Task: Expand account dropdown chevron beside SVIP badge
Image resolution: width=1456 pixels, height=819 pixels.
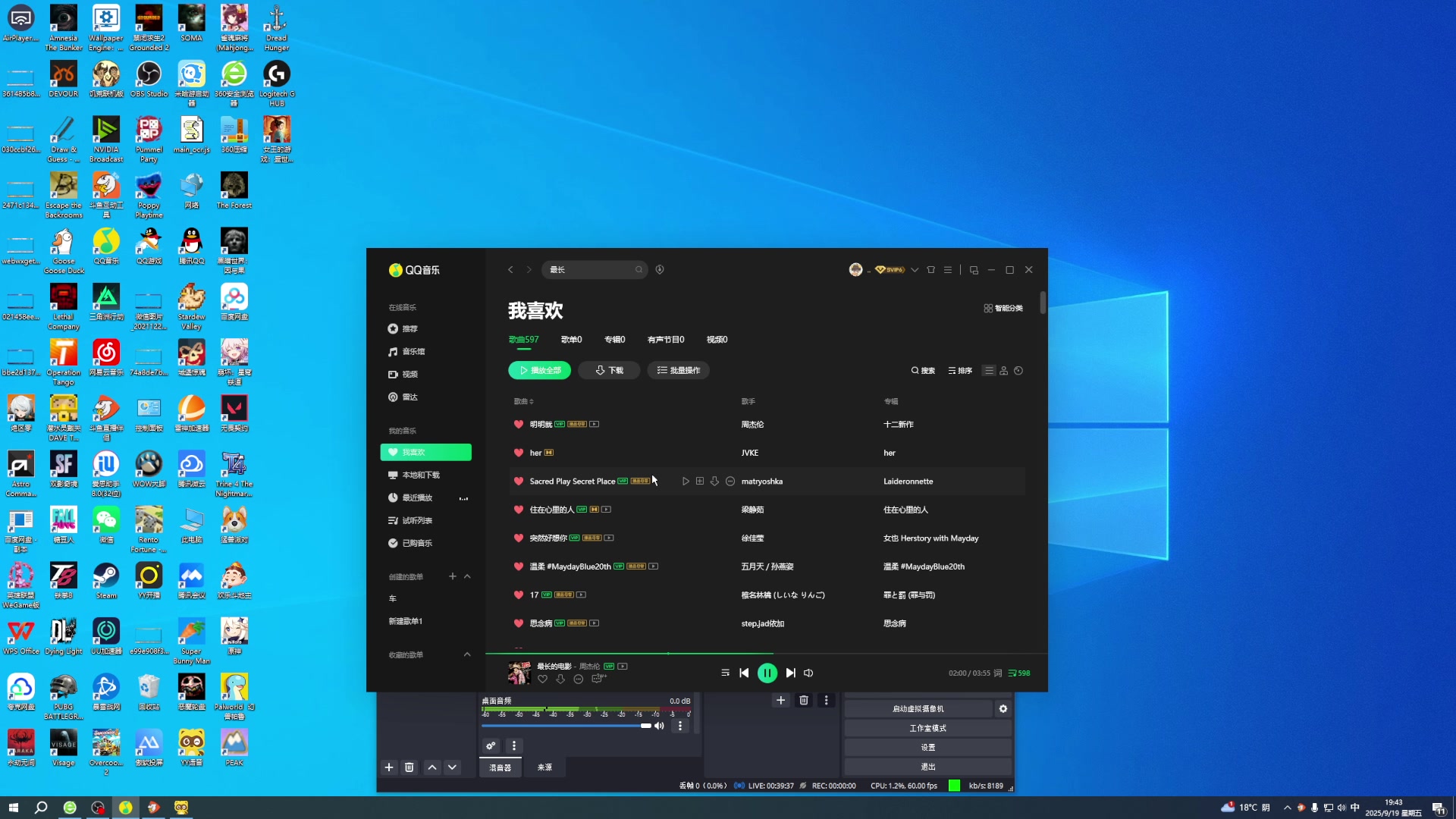Action: tap(915, 270)
